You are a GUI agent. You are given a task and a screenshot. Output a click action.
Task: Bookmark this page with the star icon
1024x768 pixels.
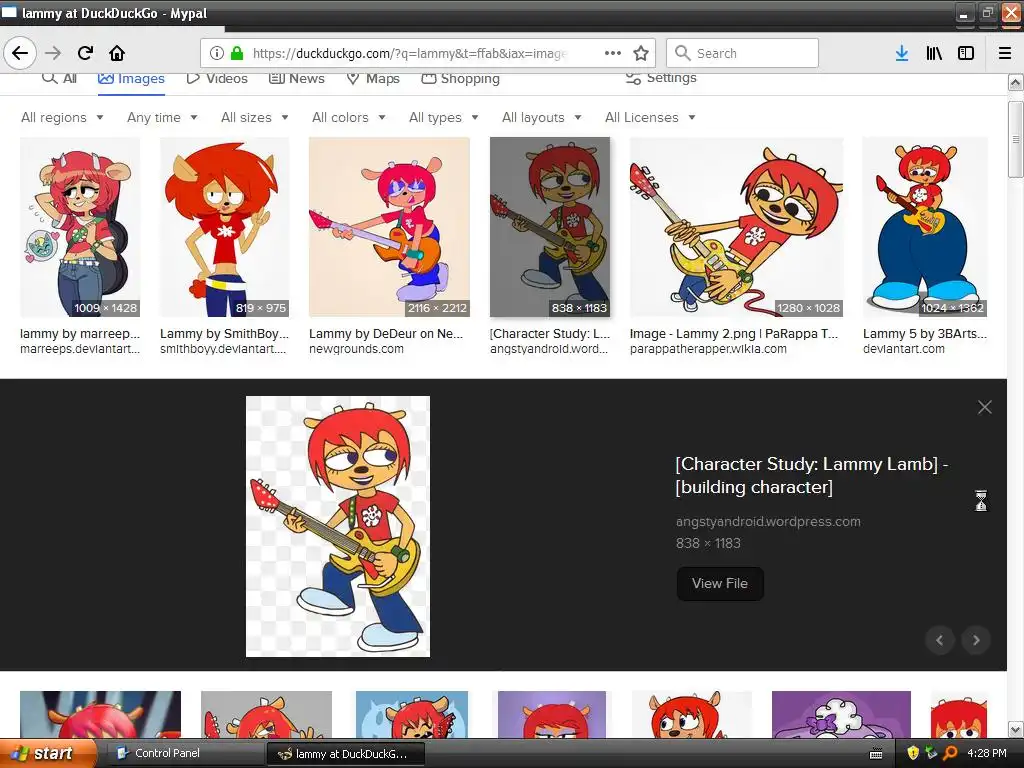(641, 53)
